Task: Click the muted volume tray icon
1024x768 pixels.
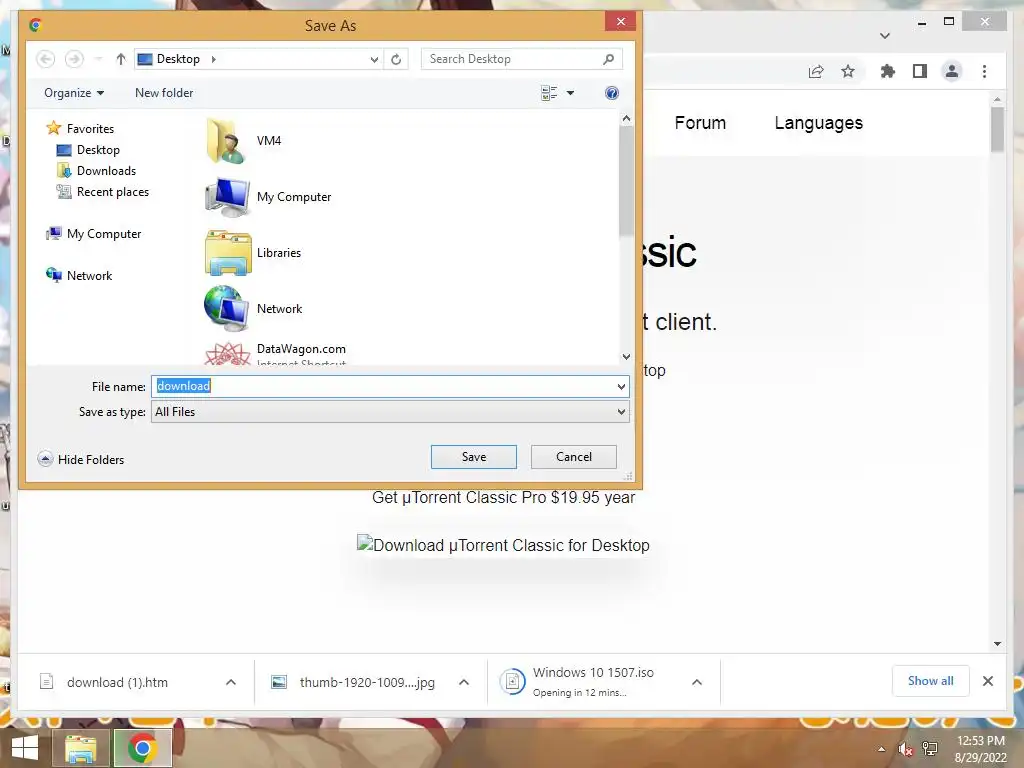Action: pyautogui.click(x=905, y=749)
